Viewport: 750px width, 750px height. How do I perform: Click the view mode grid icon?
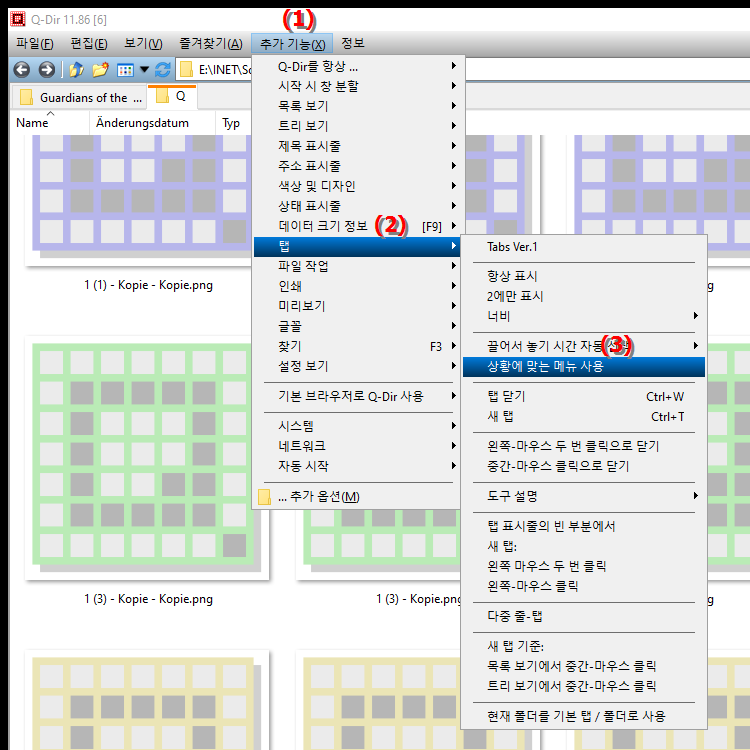click(125, 70)
